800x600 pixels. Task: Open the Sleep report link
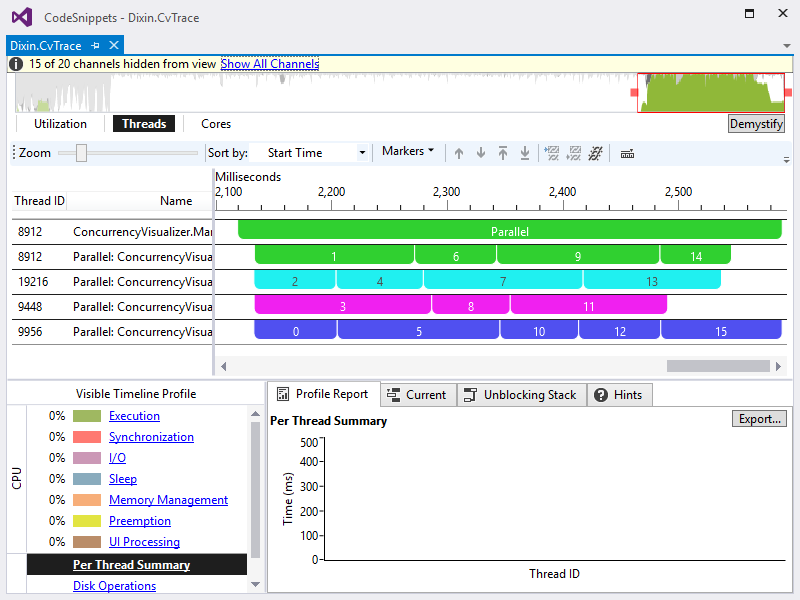[x=123, y=479]
